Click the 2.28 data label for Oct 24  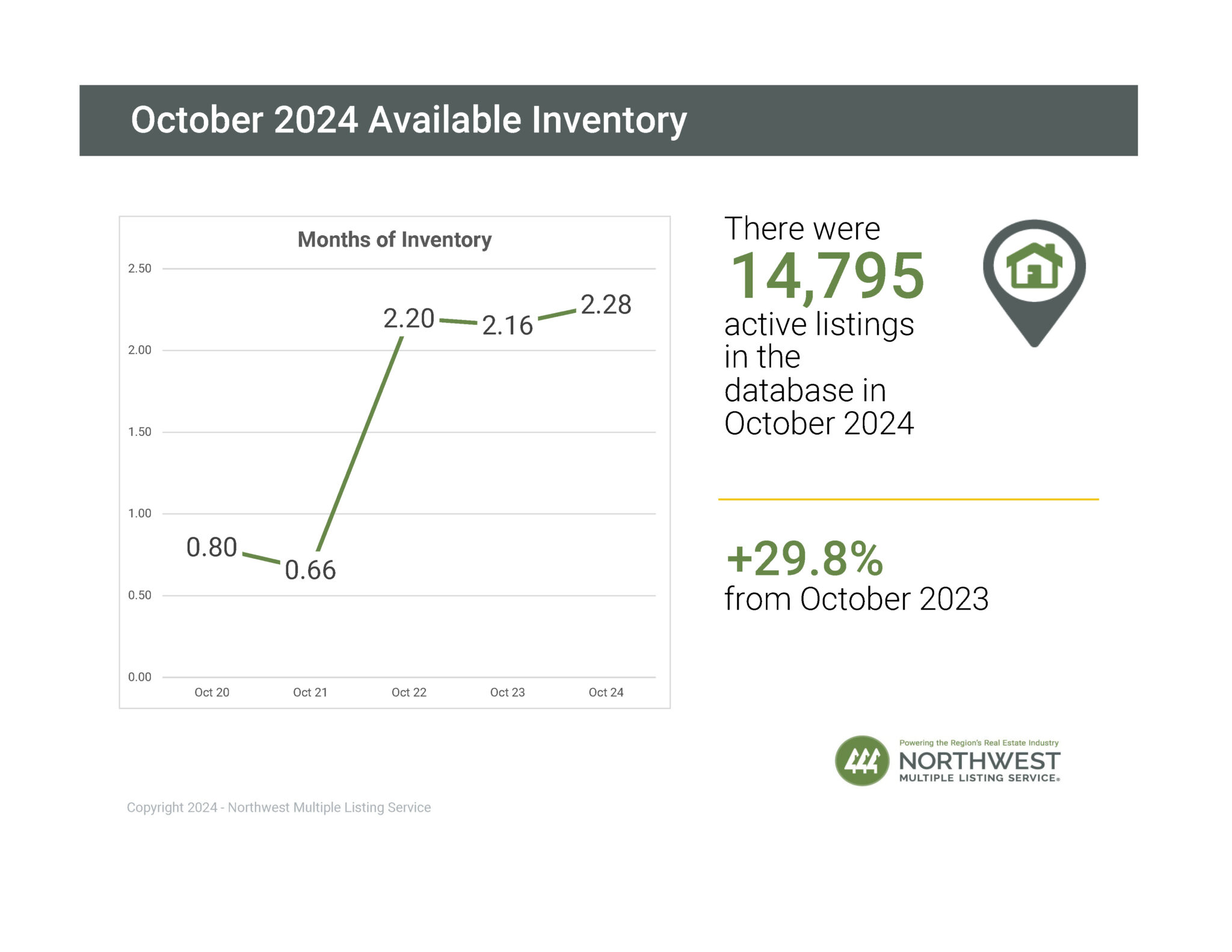point(606,305)
